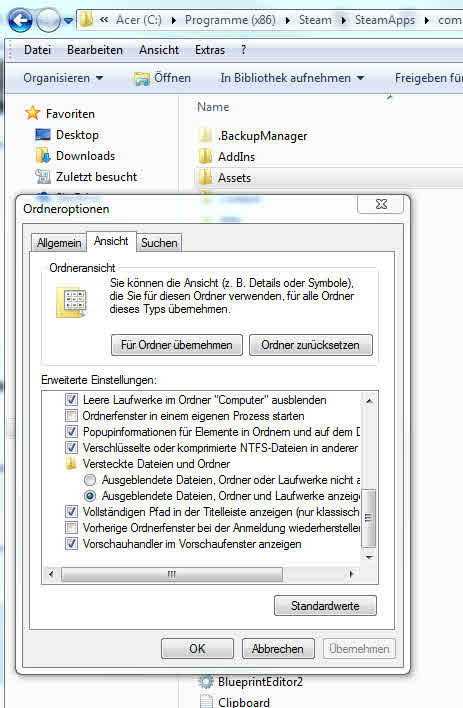This screenshot has height=708, width=463.
Task: Click the Explorer forward arrow button
Action: coord(48,20)
